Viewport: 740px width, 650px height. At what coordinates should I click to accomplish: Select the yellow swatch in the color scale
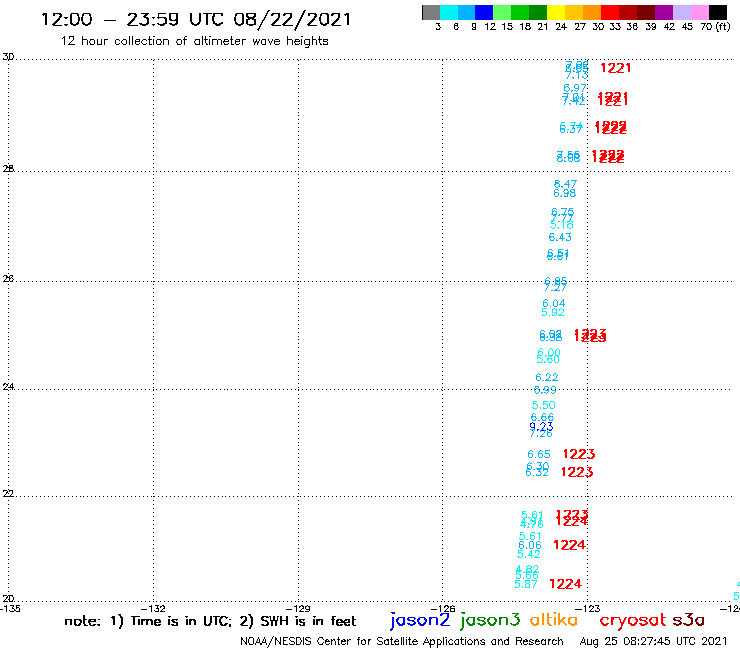(556, 12)
